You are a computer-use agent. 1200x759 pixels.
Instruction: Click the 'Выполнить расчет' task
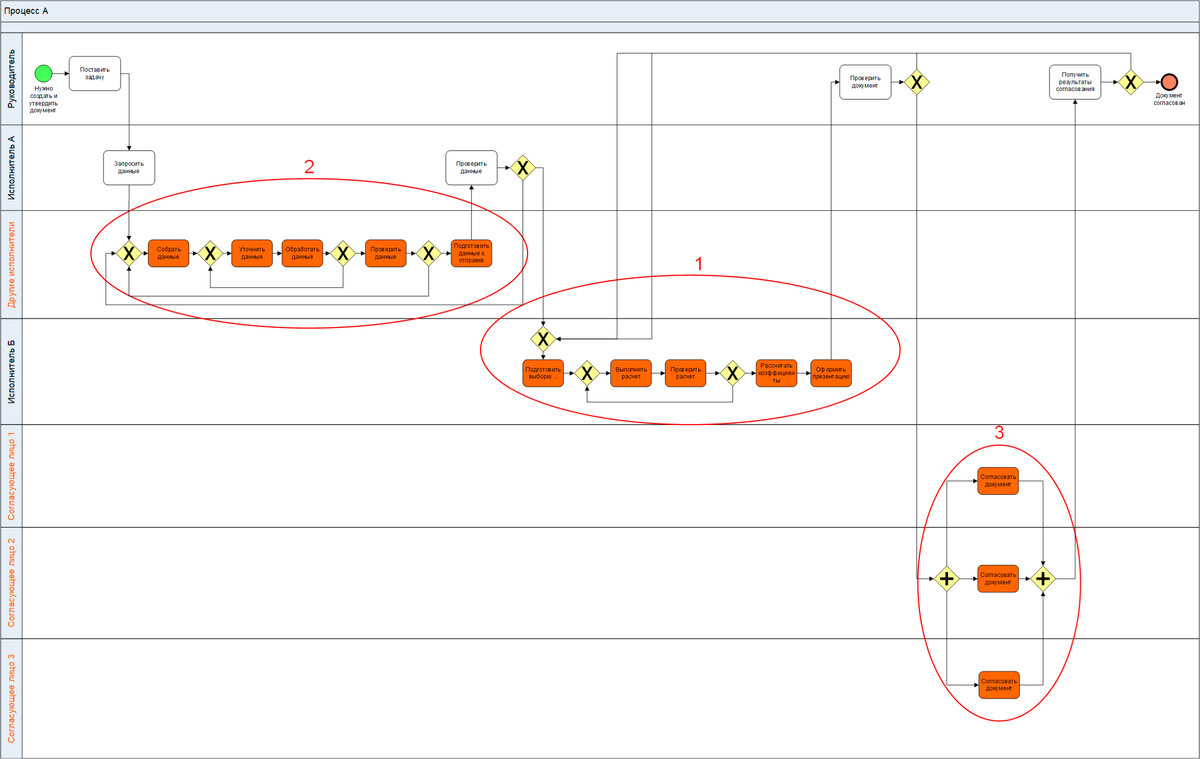tap(631, 373)
